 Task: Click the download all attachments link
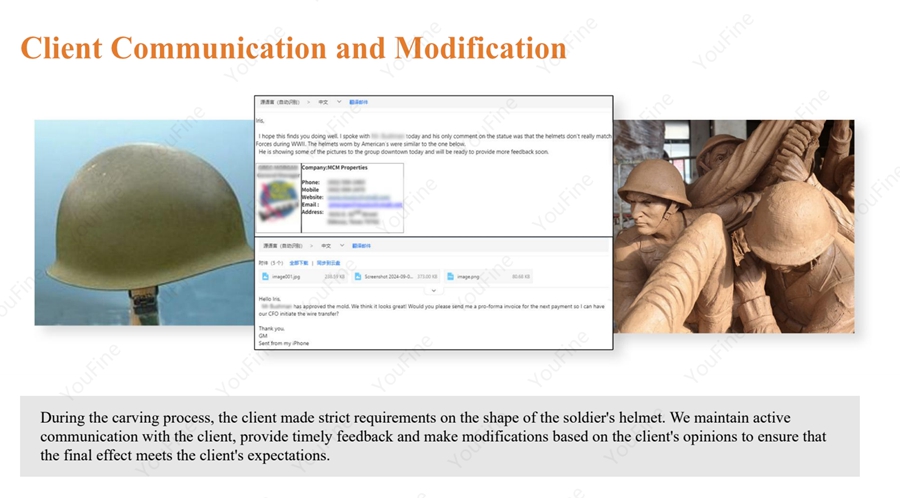[x=297, y=262]
